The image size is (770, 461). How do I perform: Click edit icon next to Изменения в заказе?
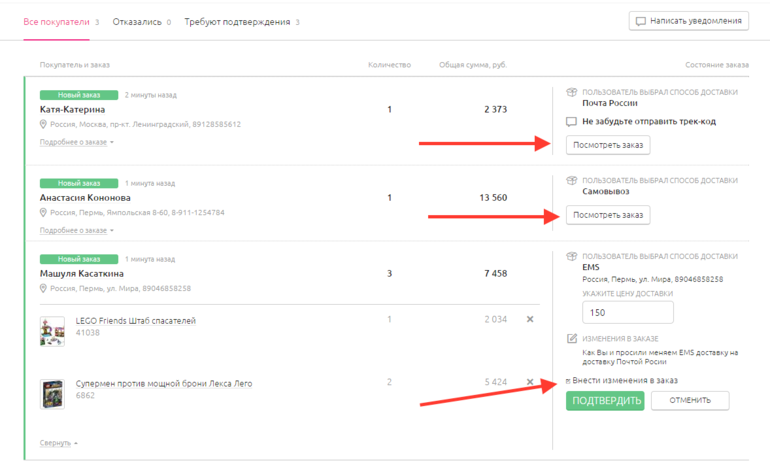pyautogui.click(x=571, y=339)
